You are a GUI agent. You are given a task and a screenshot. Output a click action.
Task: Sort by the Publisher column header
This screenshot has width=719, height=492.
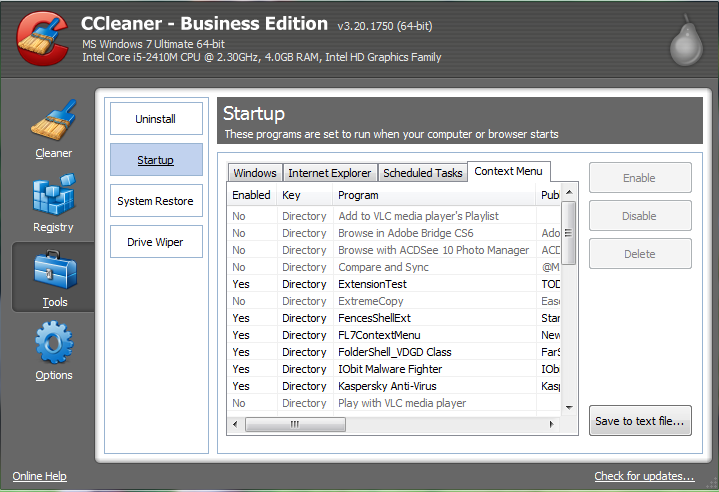[548, 195]
